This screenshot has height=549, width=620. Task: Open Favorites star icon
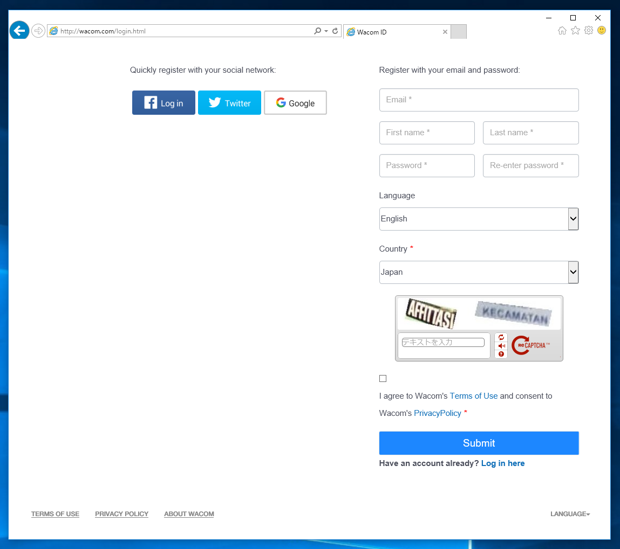click(x=575, y=30)
